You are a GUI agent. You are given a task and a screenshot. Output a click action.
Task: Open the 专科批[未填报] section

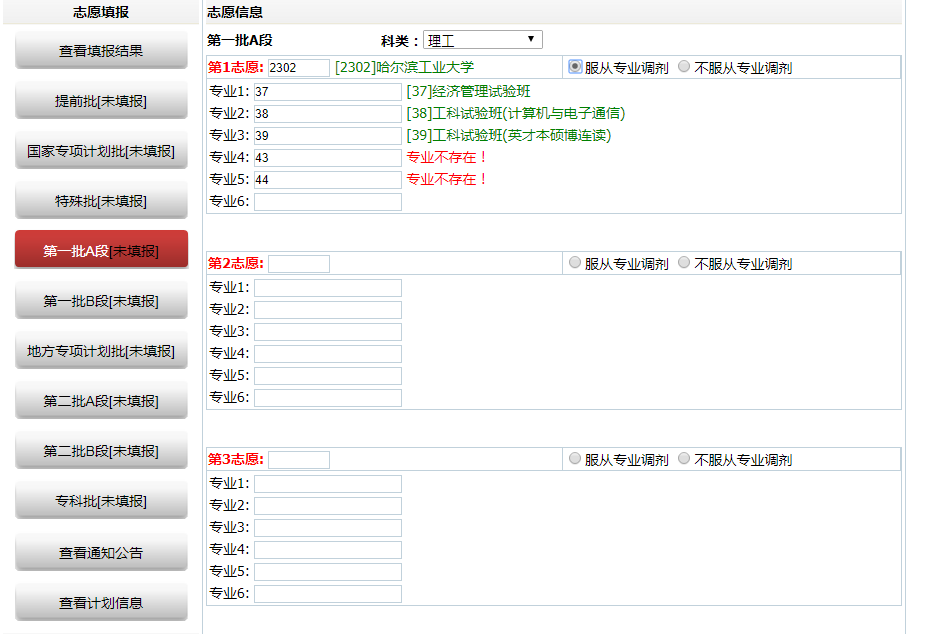click(x=101, y=501)
